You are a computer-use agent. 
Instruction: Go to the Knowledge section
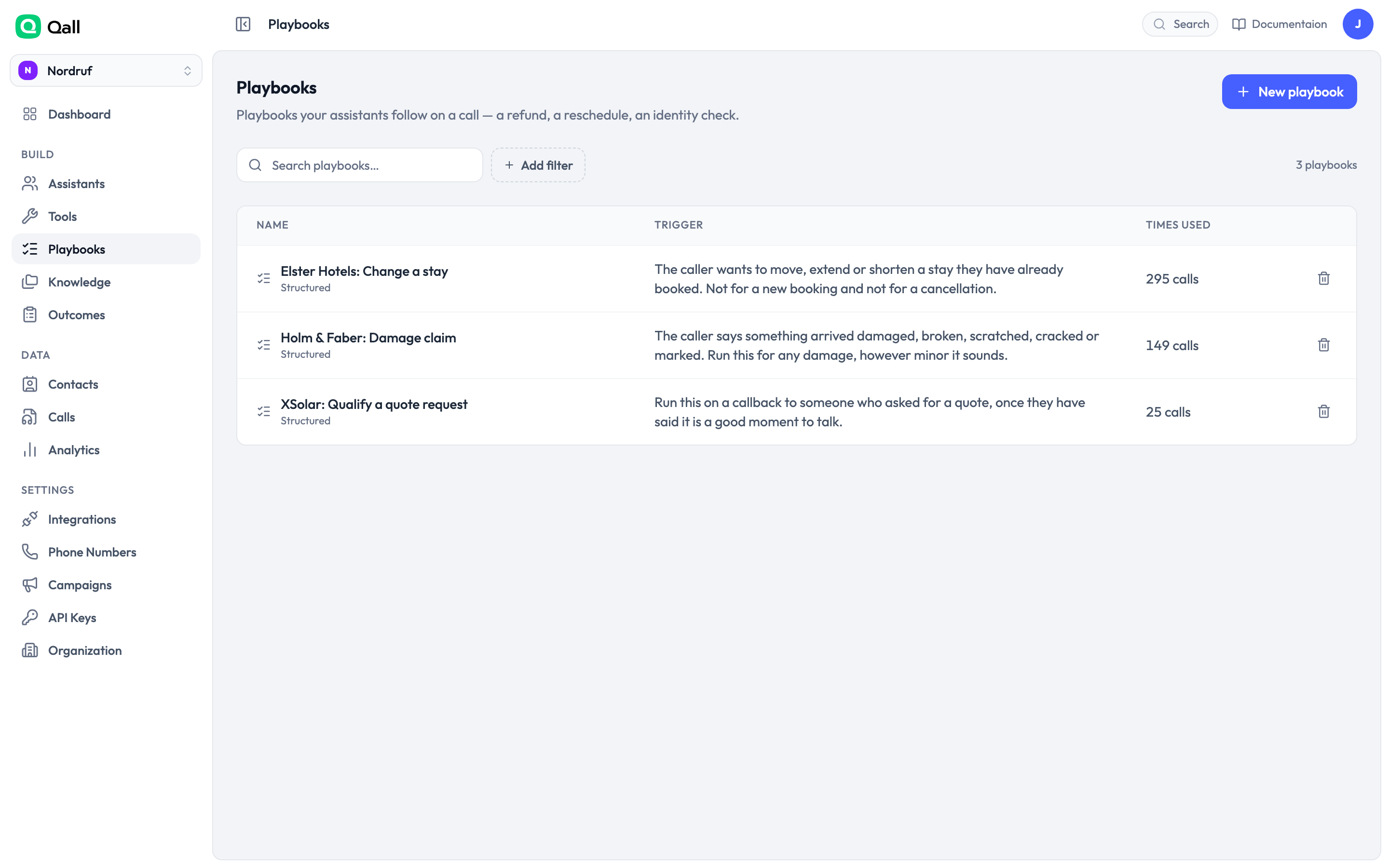point(106,282)
